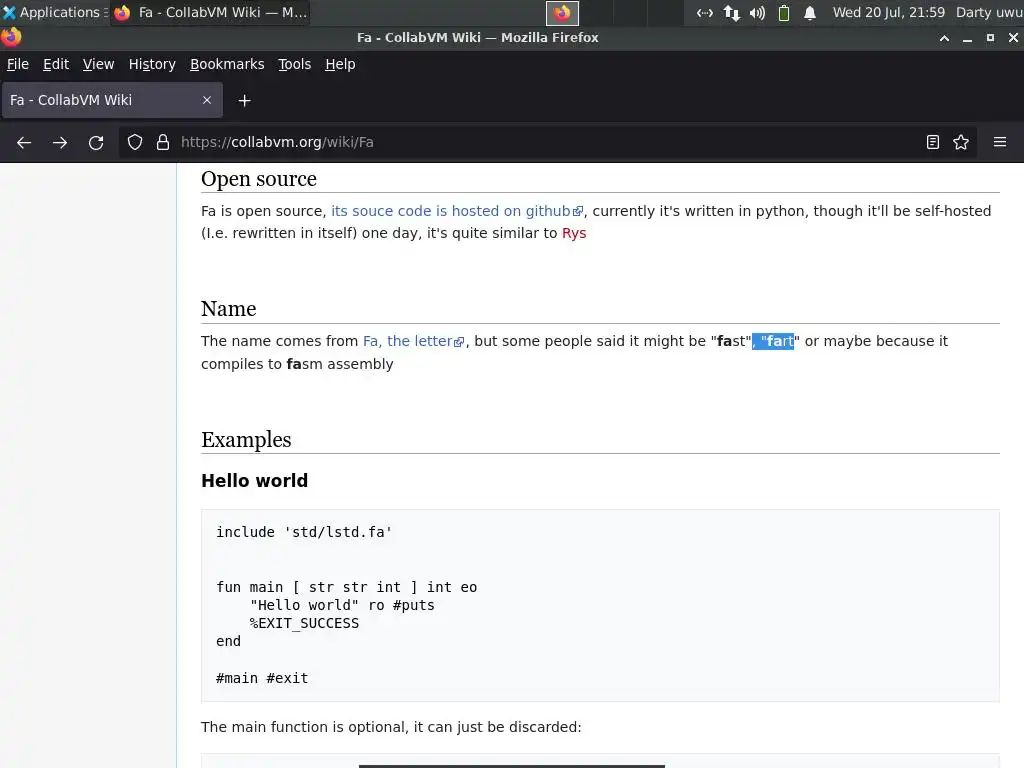Open the clock showing Wed 20 Jul
The width and height of the screenshot is (1024, 768).
coord(888,12)
